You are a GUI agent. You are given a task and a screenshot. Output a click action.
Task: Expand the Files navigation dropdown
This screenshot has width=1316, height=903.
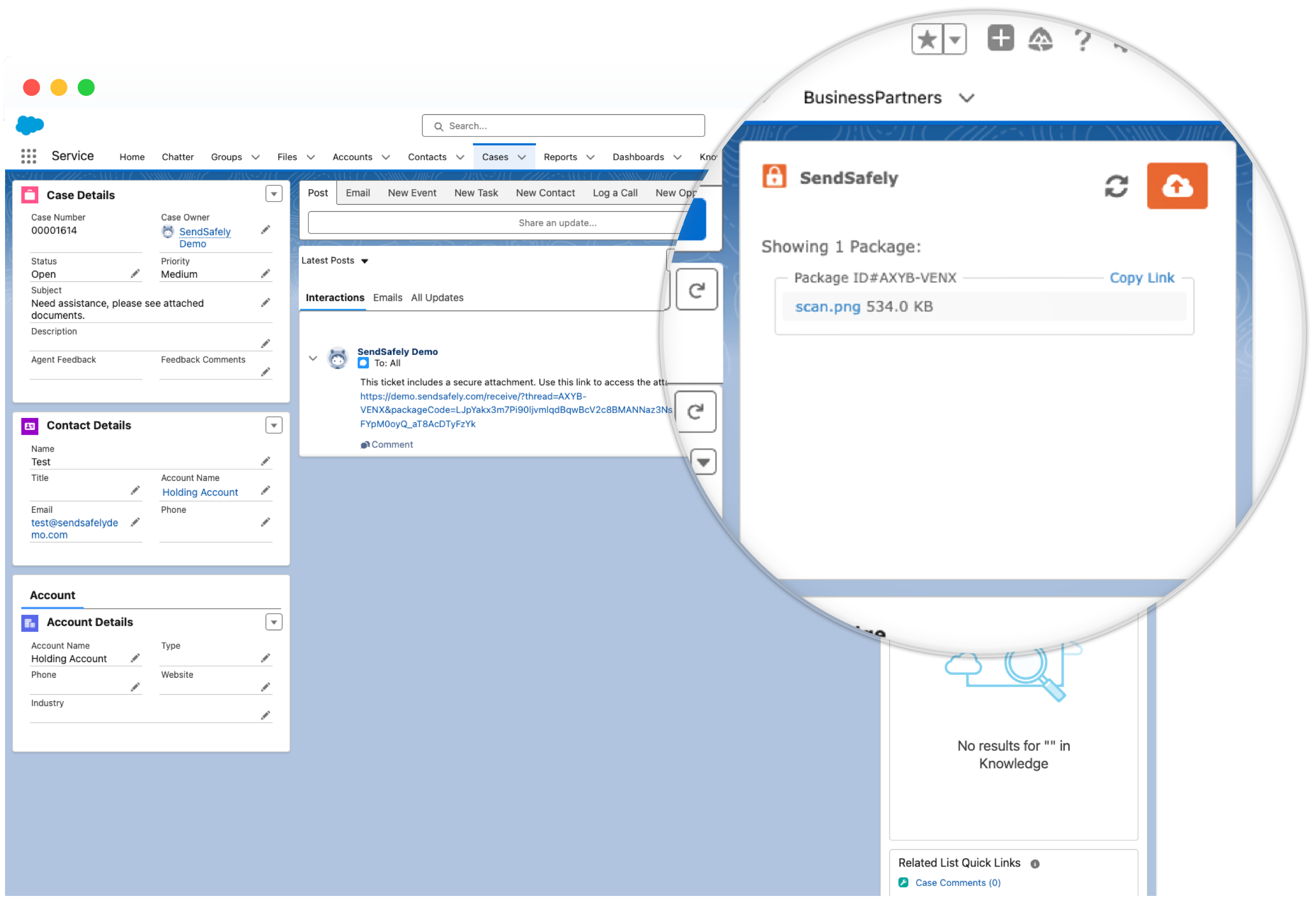pos(311,157)
